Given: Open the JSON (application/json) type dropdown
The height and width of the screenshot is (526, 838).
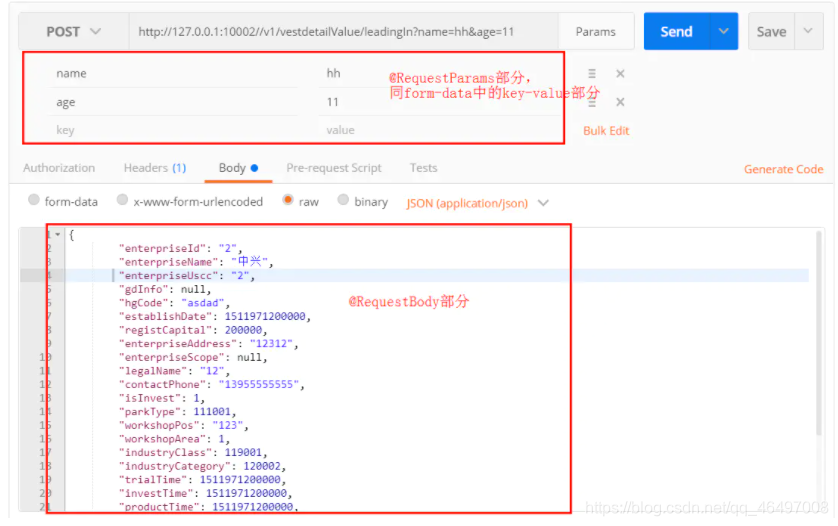Looking at the screenshot, I should tap(477, 203).
